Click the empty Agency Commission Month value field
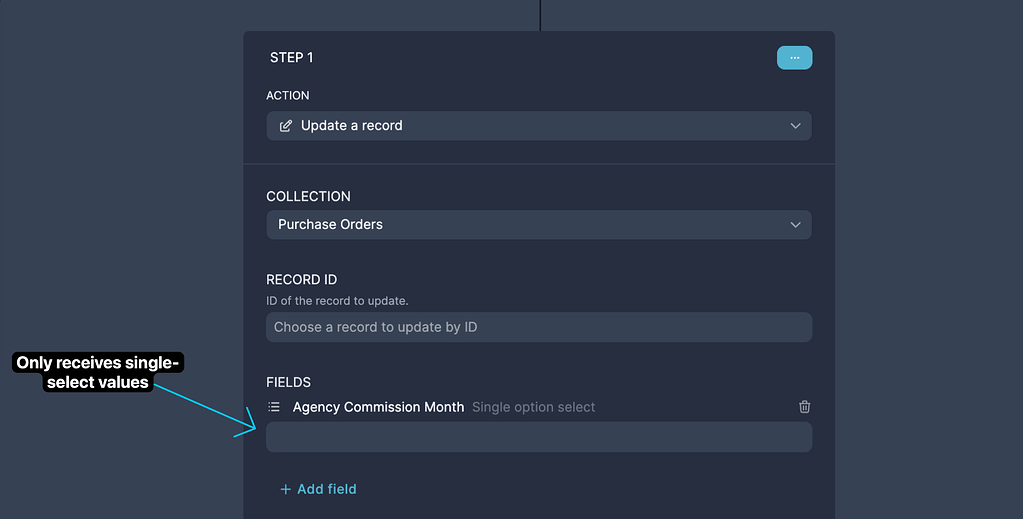Viewport: 1023px width, 519px height. coord(538,437)
